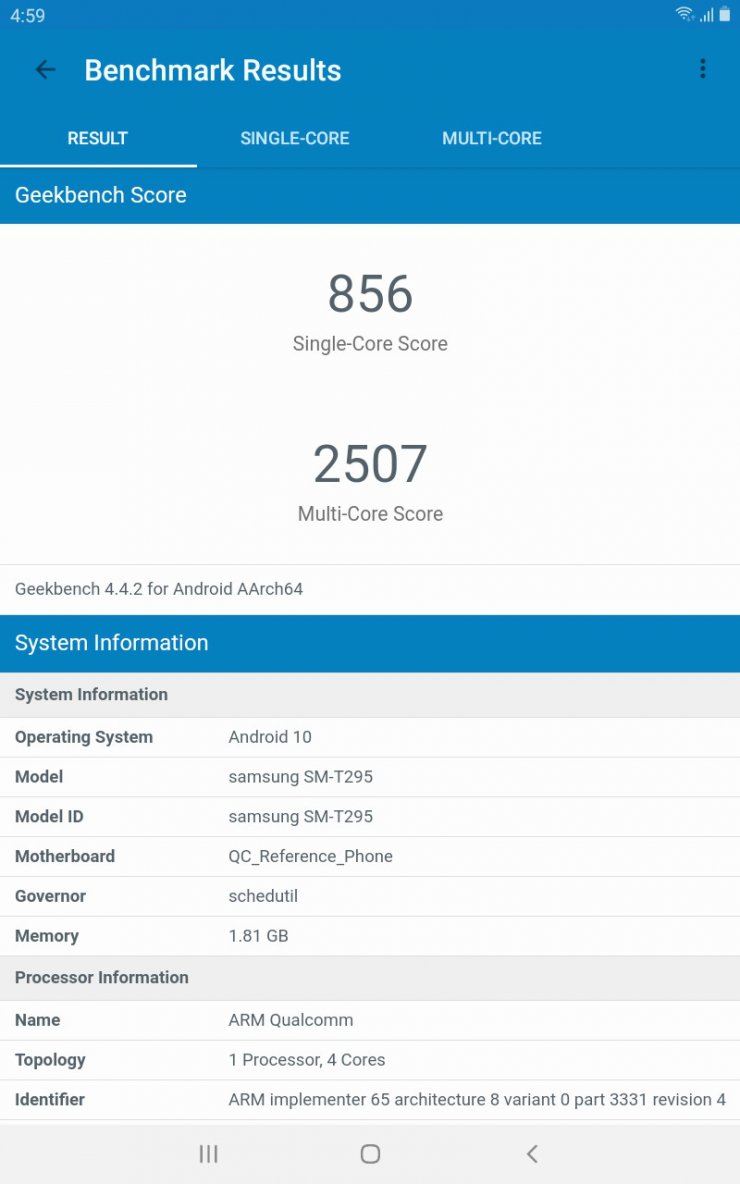Screen dimensions: 740x1184
Task: Tap the Single-Core Score label
Action: [370, 344]
